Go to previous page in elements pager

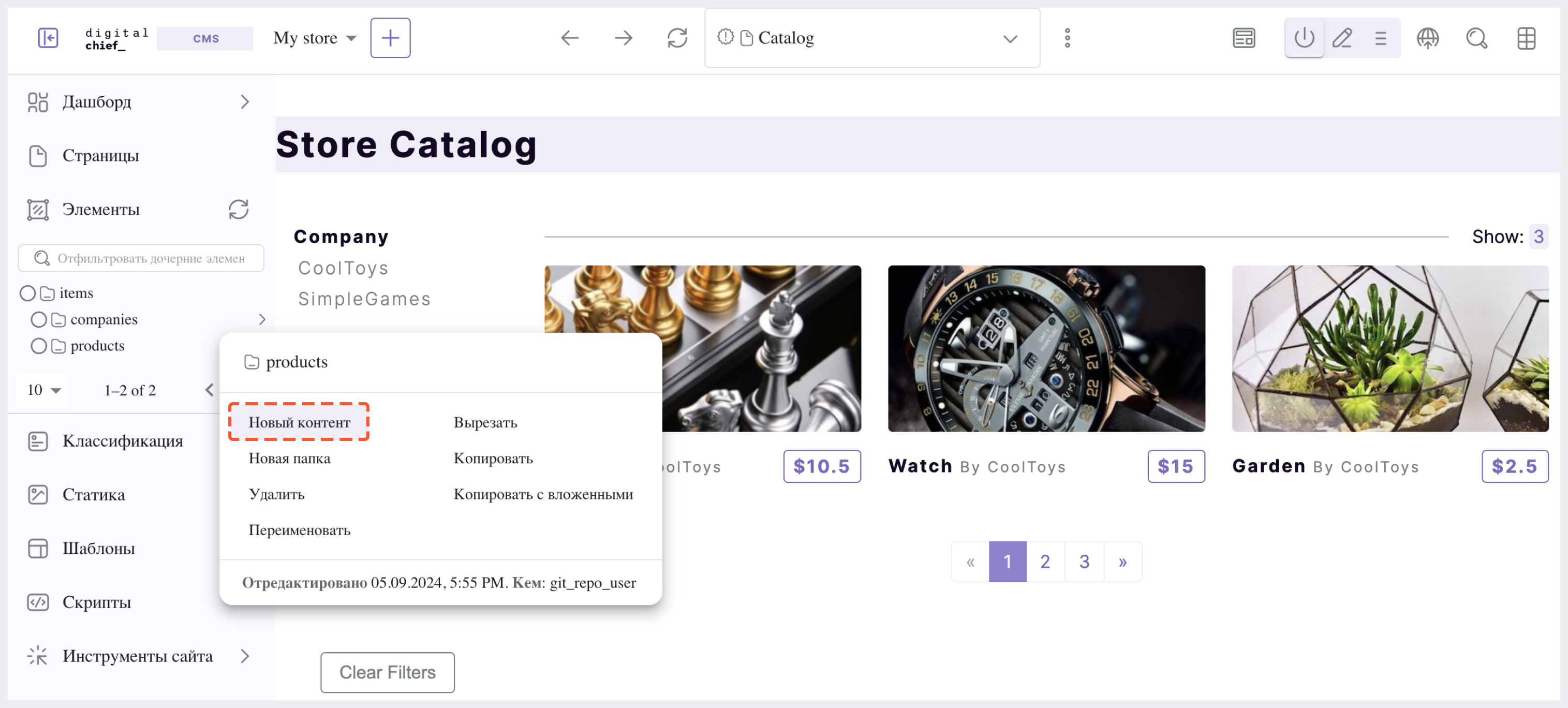(210, 390)
